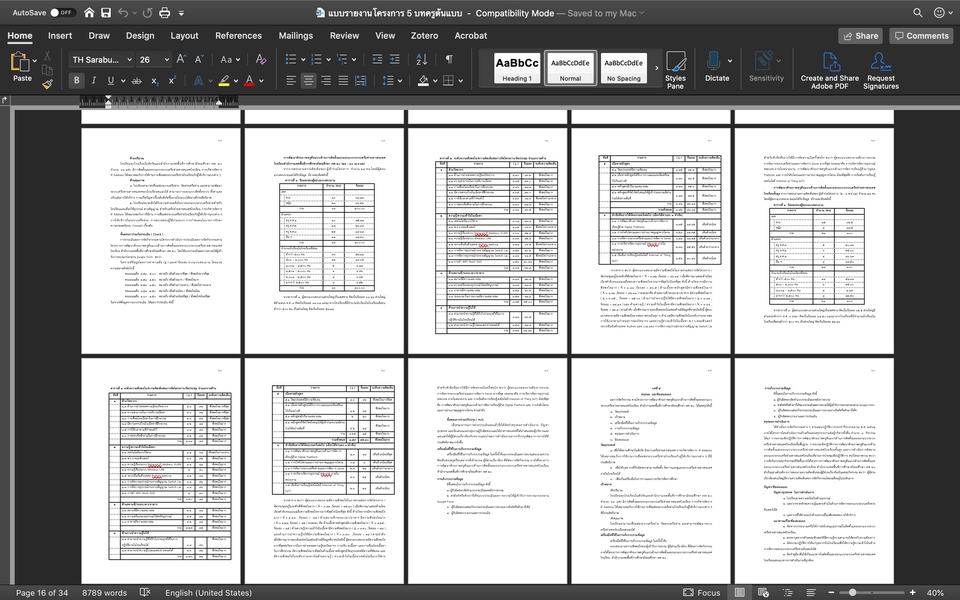
Task: Open the Insert ribbon tab
Action: pos(60,36)
